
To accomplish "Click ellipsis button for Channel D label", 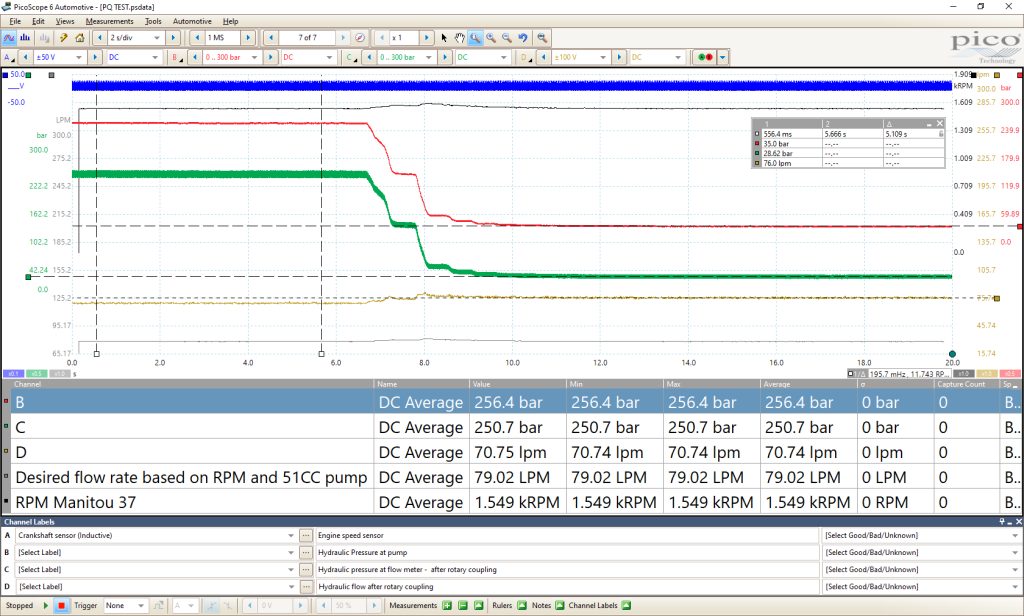I will pyautogui.click(x=305, y=587).
